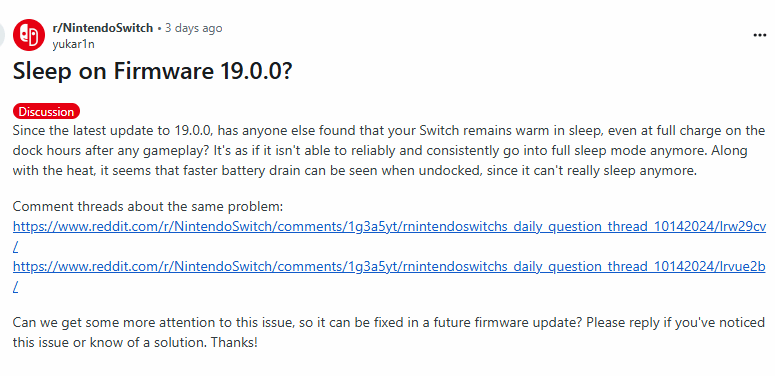Open the comment thread link ending lrvue2b

tap(389, 267)
